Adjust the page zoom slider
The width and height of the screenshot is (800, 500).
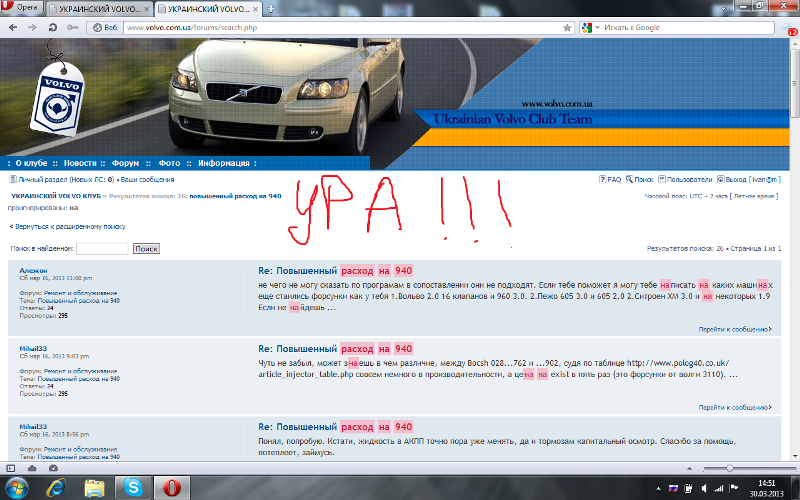click(x=730, y=468)
